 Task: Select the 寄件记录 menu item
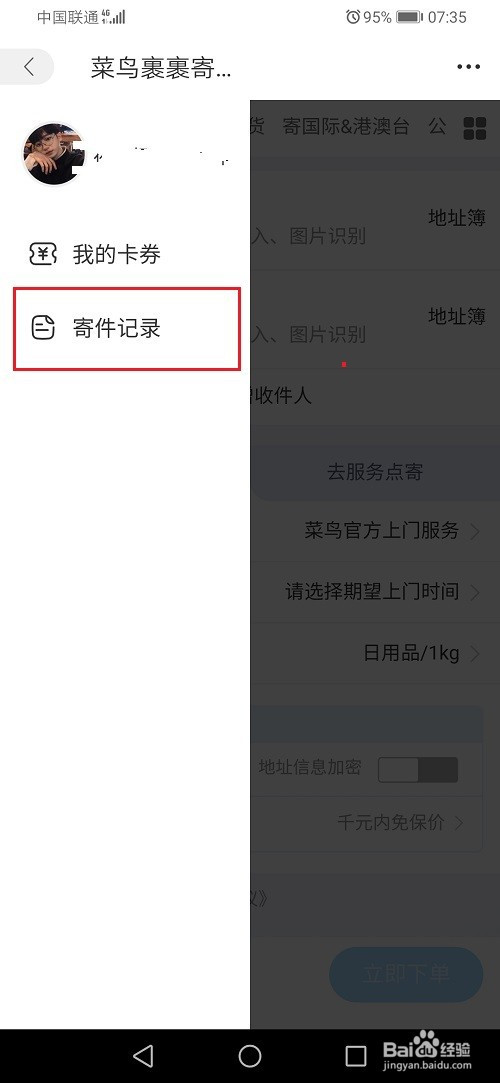pyautogui.click(x=127, y=328)
